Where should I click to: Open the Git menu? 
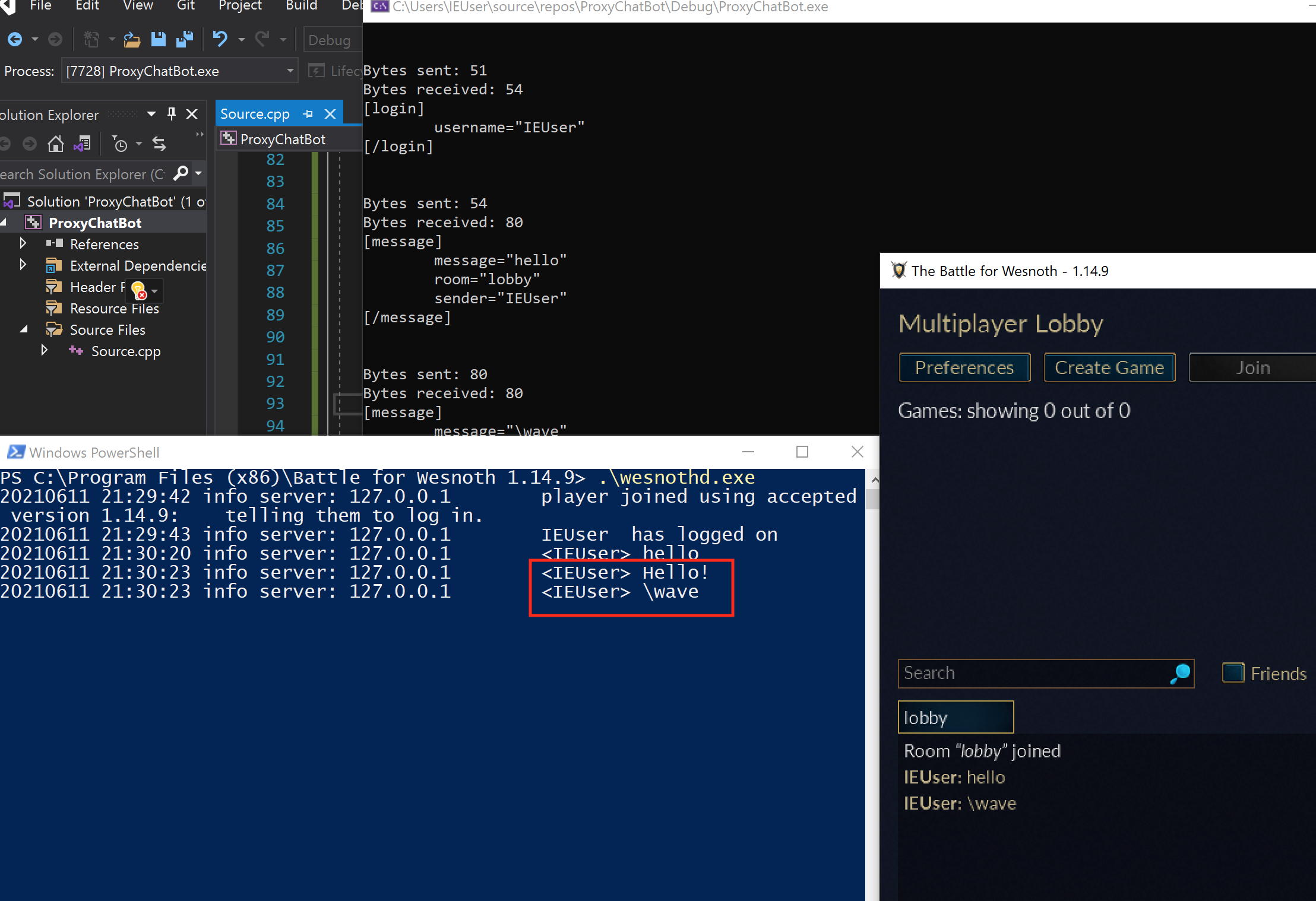pos(186,6)
